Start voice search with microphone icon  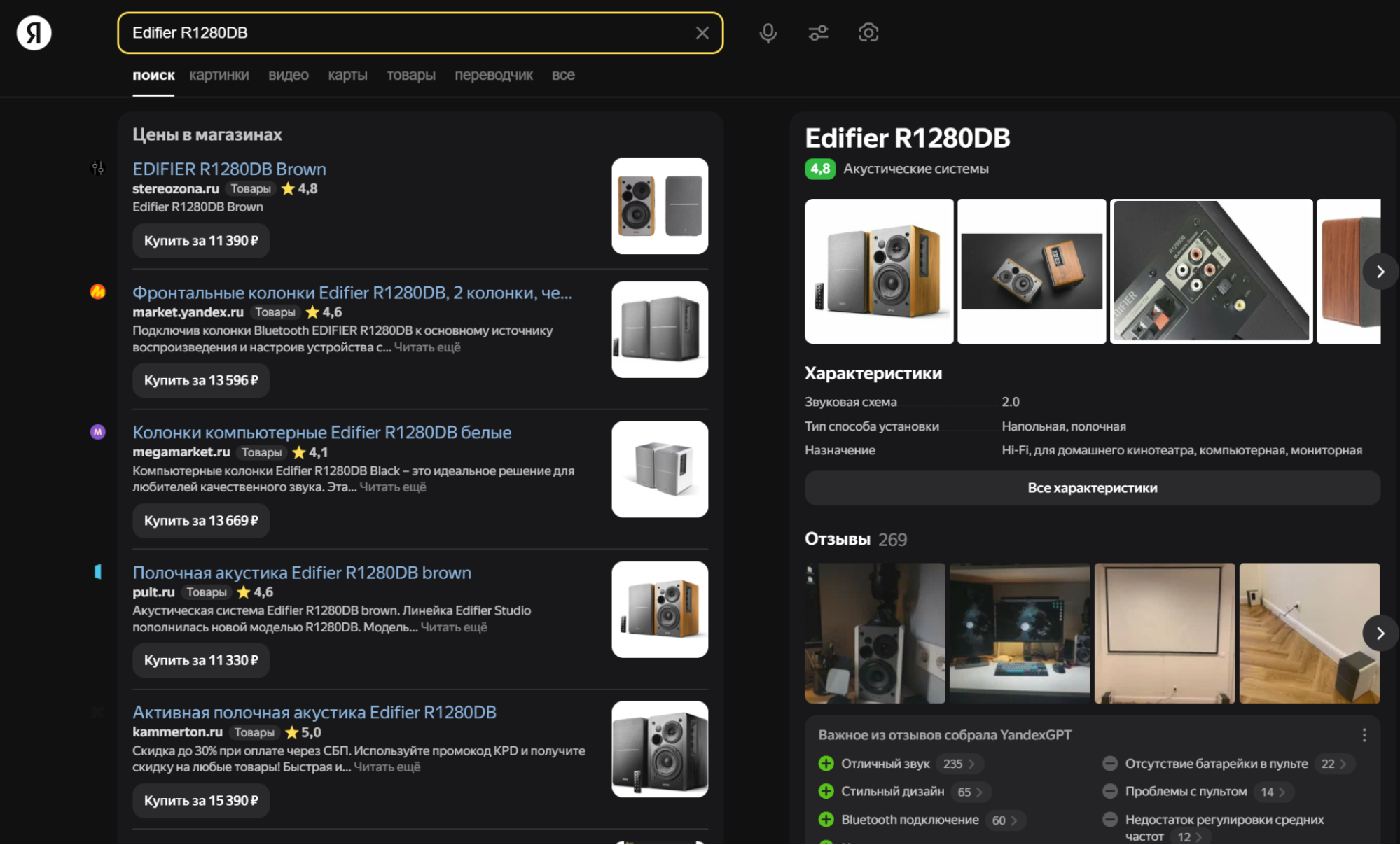click(x=768, y=33)
